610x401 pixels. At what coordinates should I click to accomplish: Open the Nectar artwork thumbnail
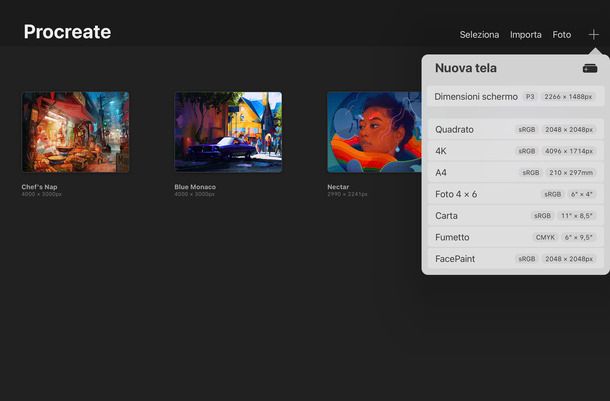click(x=374, y=132)
